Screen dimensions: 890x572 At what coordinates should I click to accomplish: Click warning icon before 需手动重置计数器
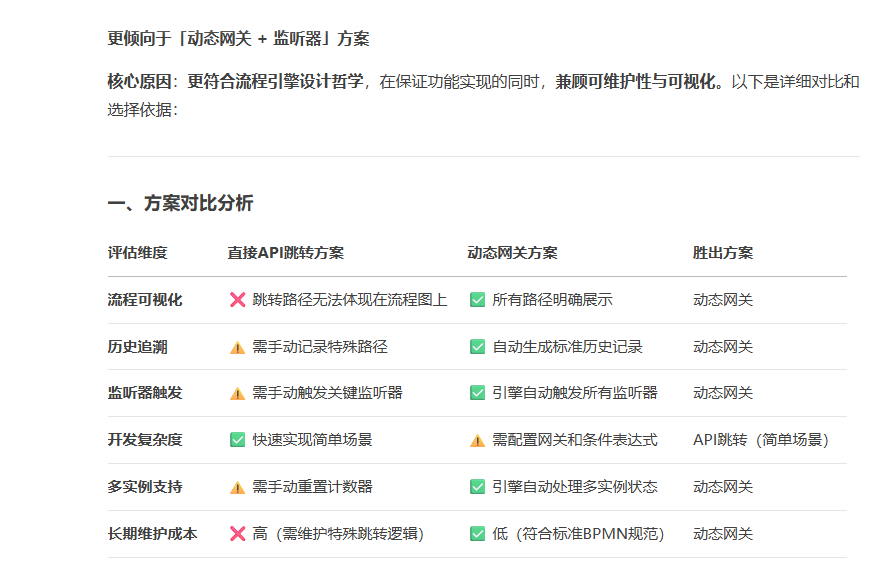237,487
